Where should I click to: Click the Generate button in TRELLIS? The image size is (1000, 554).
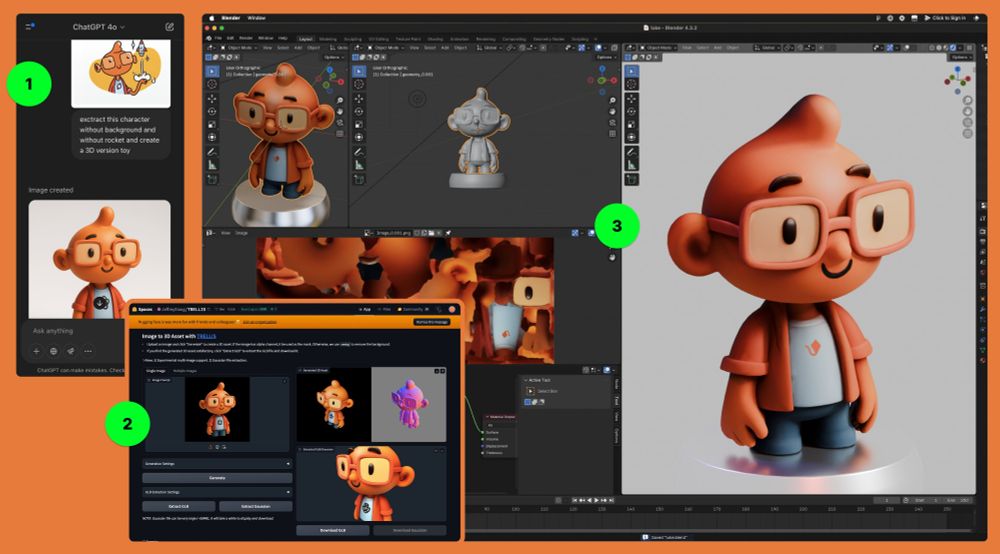click(217, 477)
